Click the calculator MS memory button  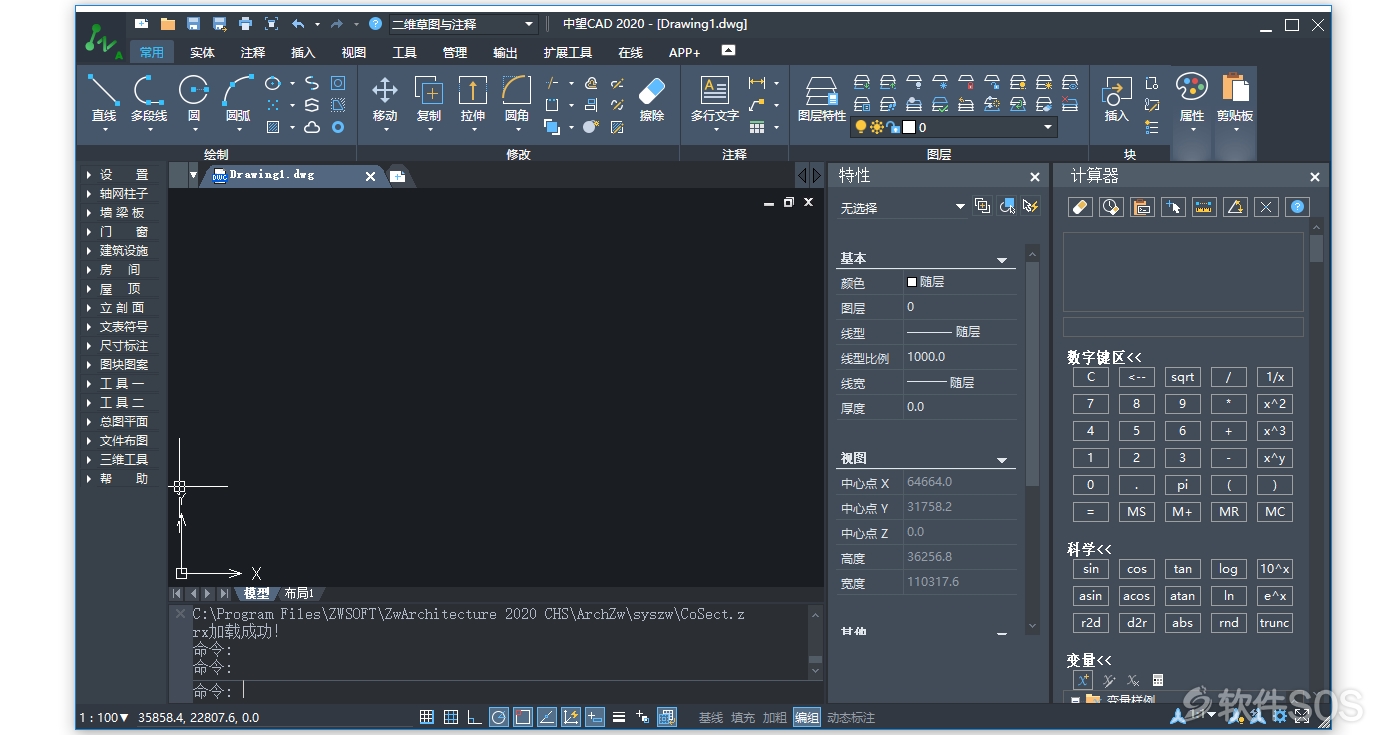click(x=1137, y=511)
